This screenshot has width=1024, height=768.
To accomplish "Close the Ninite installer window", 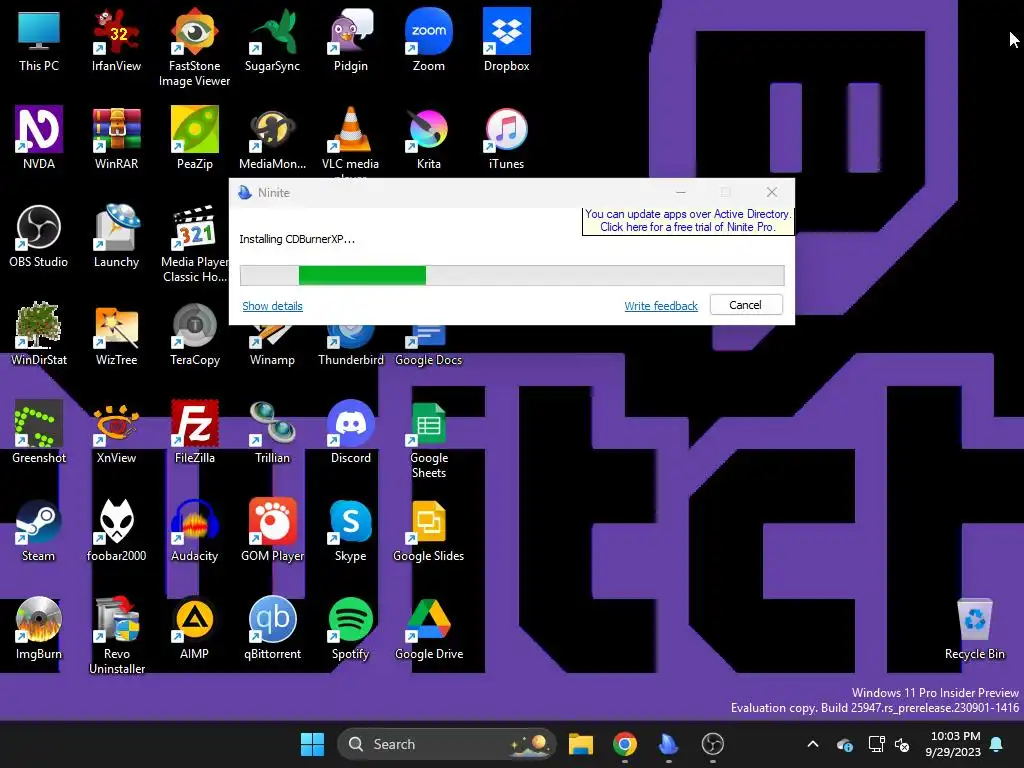I will [772, 193].
